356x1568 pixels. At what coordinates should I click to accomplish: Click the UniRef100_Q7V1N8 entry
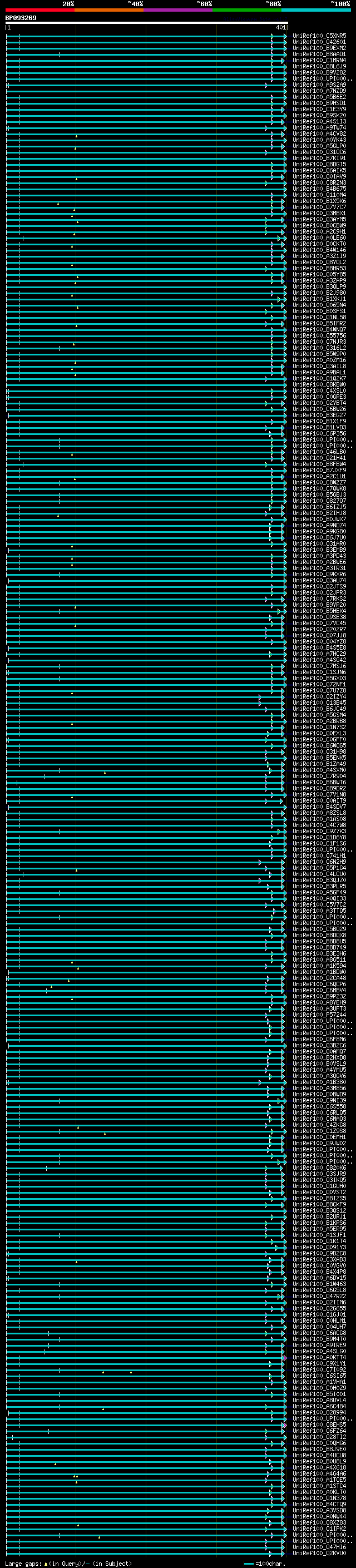[319, 794]
